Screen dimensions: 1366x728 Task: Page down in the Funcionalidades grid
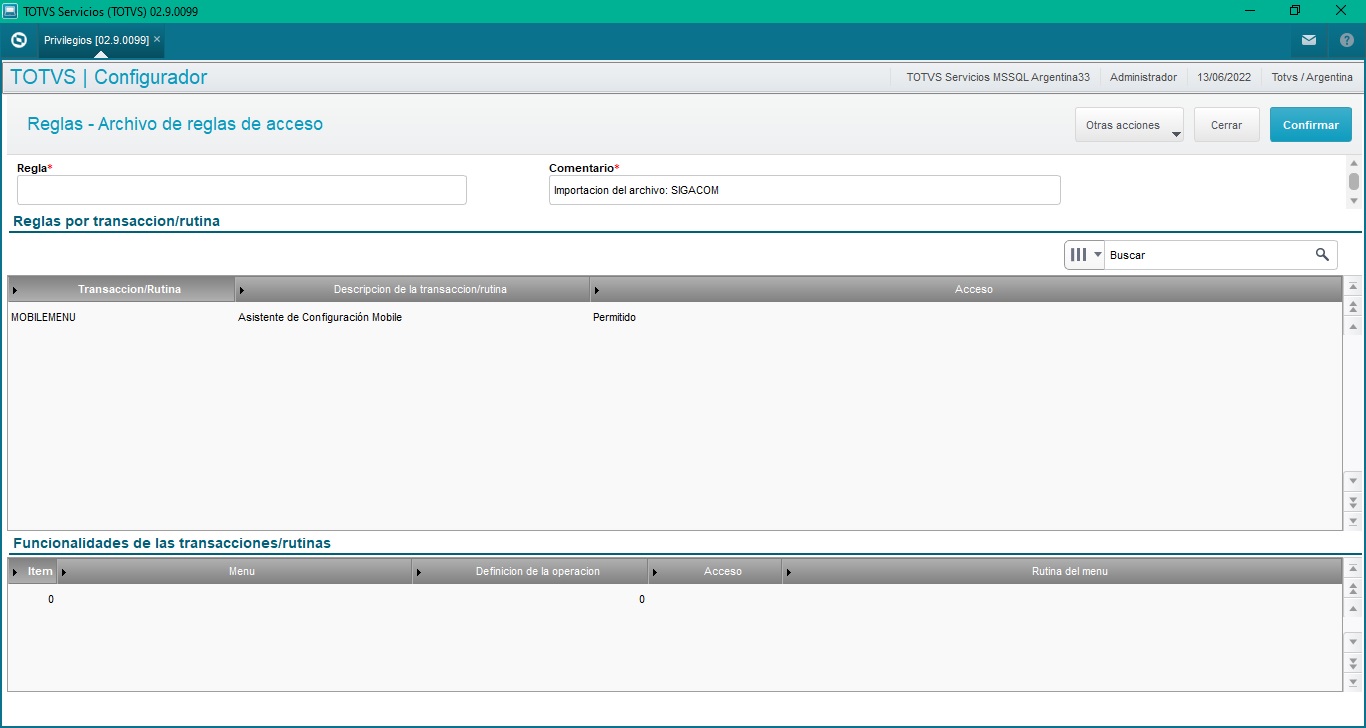(1354, 662)
